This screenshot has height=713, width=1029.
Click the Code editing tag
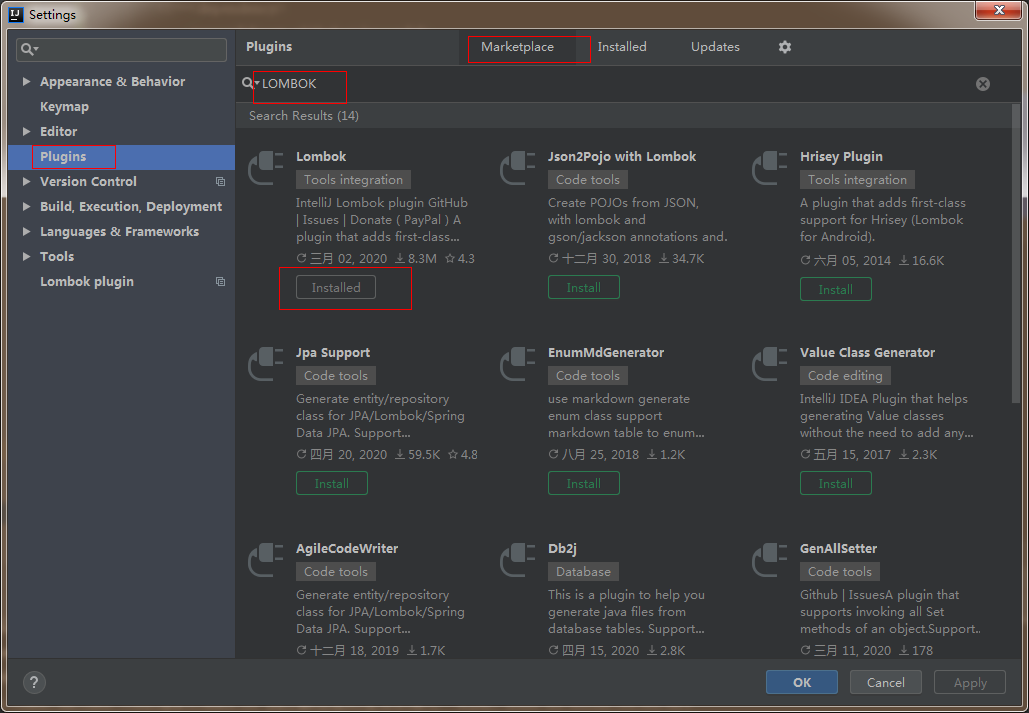845,376
